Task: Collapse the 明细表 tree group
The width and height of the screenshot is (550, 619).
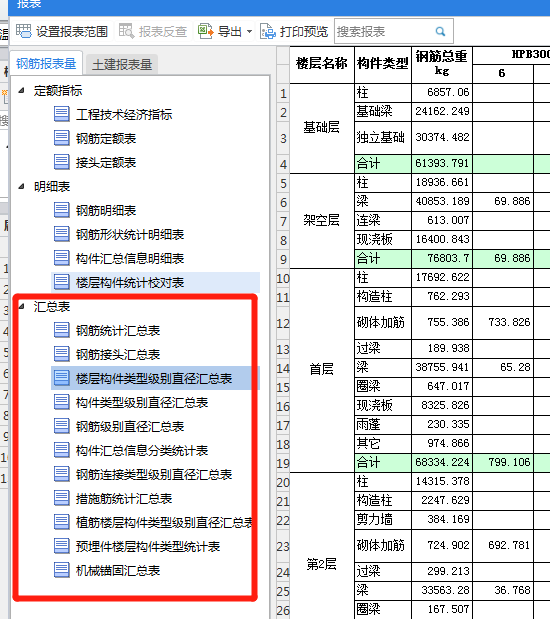Action: [x=22, y=186]
